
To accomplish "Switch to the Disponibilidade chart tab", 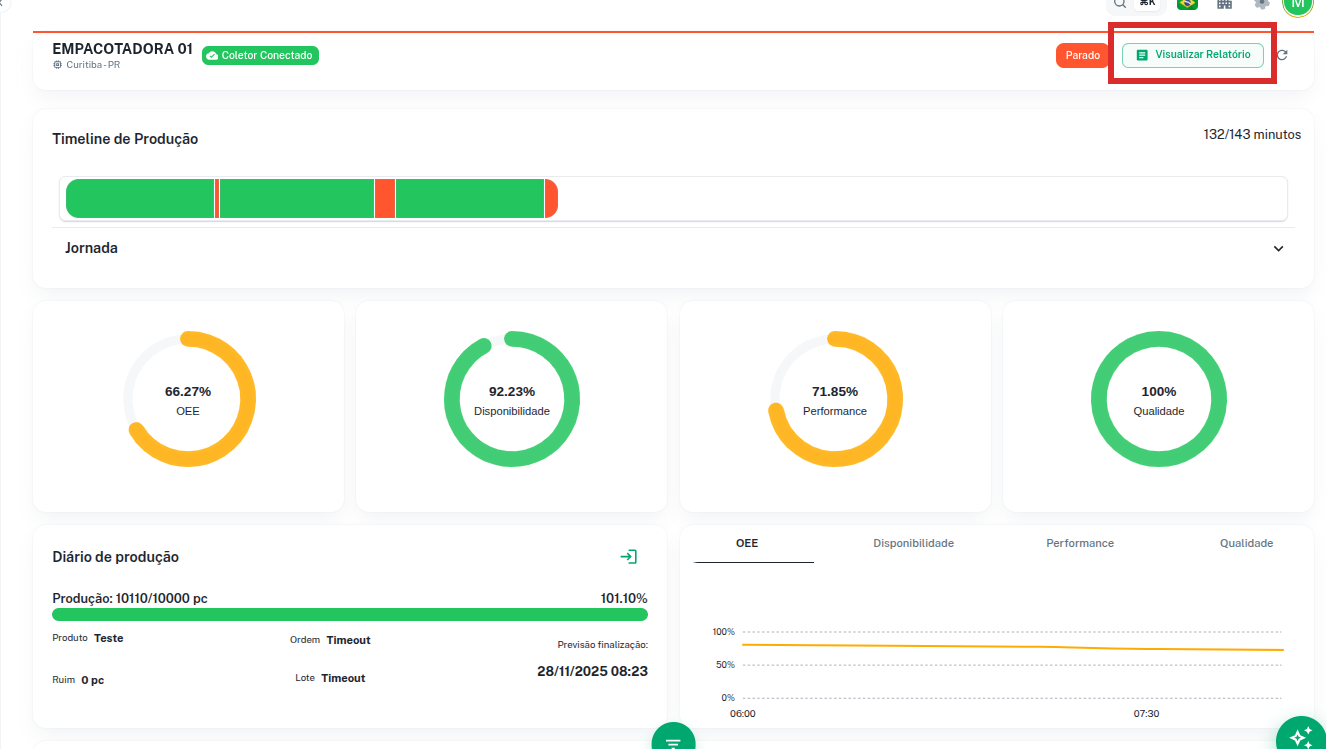I will coord(913,543).
